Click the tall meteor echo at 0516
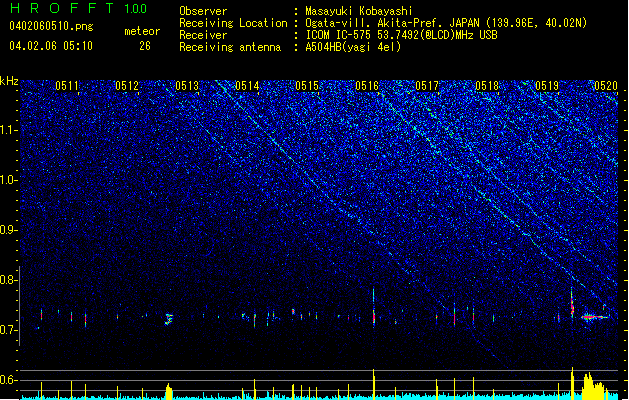 [373, 308]
